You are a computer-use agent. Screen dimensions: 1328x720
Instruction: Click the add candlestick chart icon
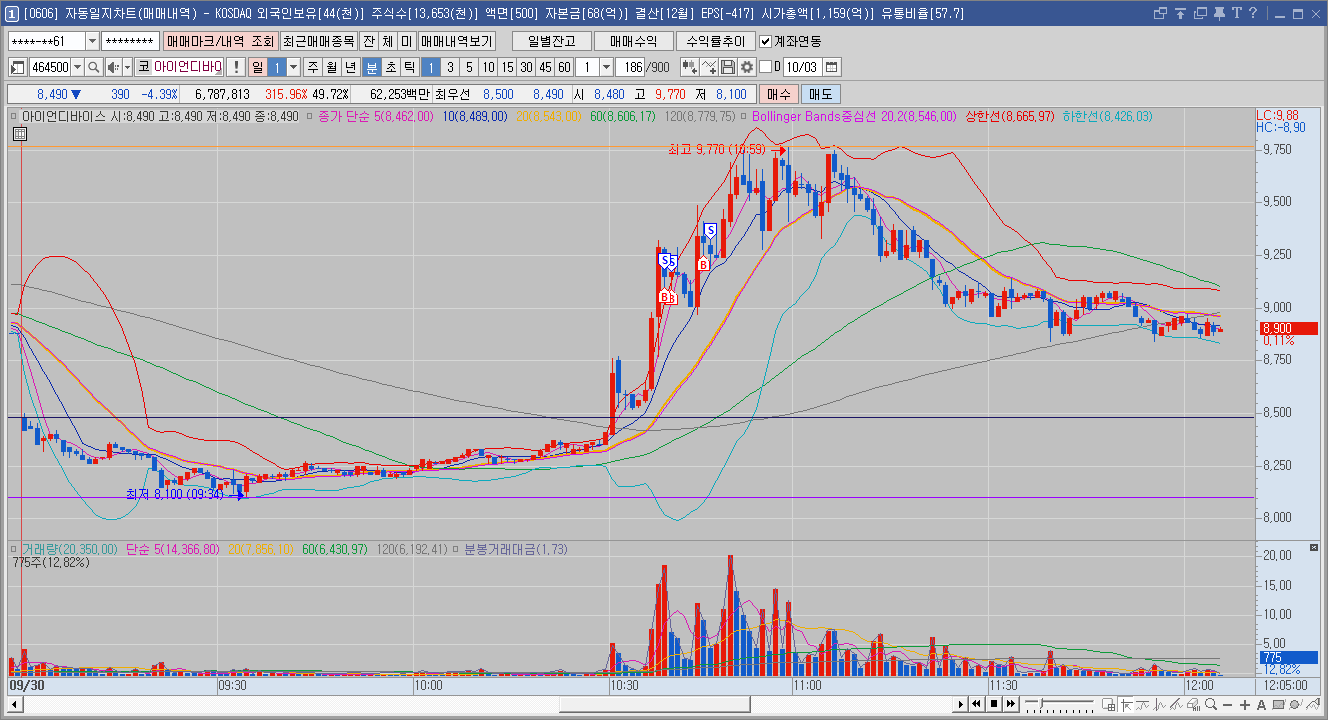point(689,67)
